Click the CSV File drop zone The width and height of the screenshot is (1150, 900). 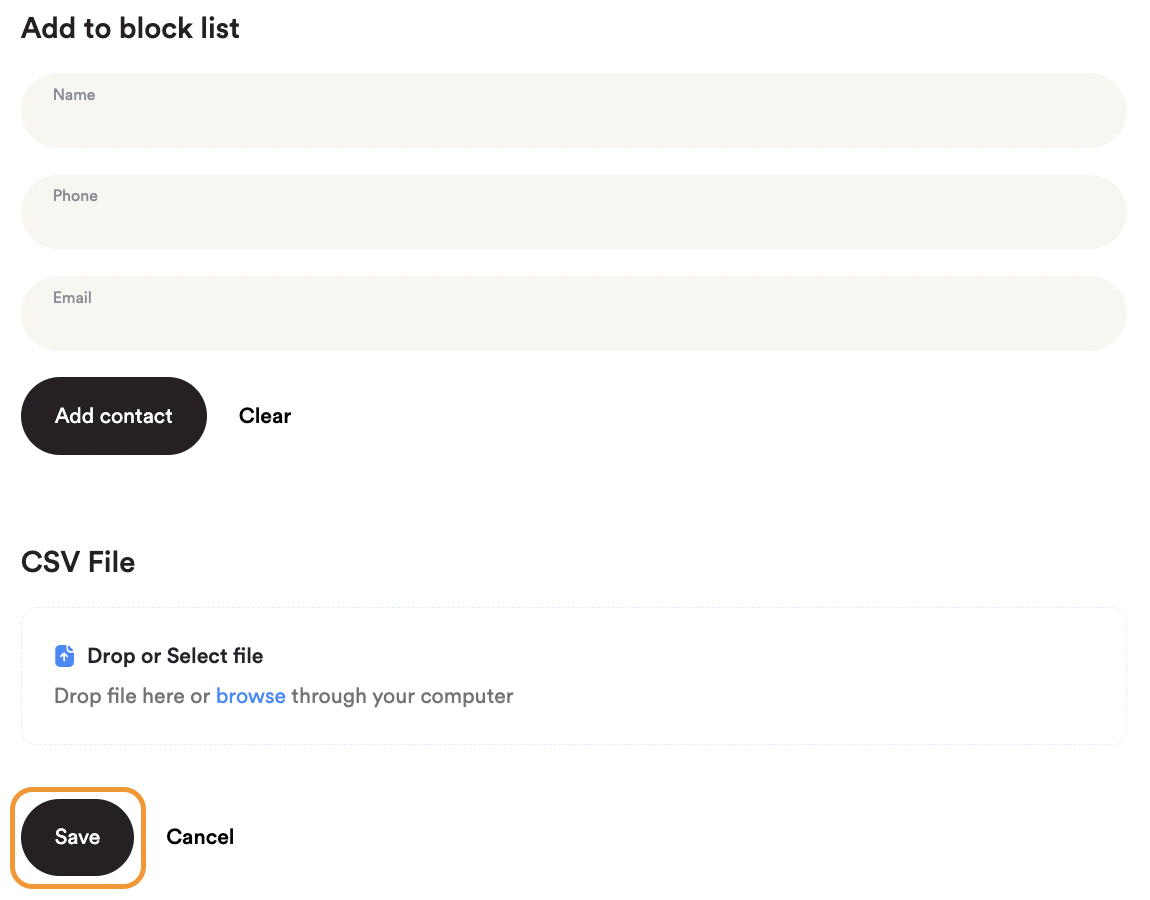pos(573,675)
